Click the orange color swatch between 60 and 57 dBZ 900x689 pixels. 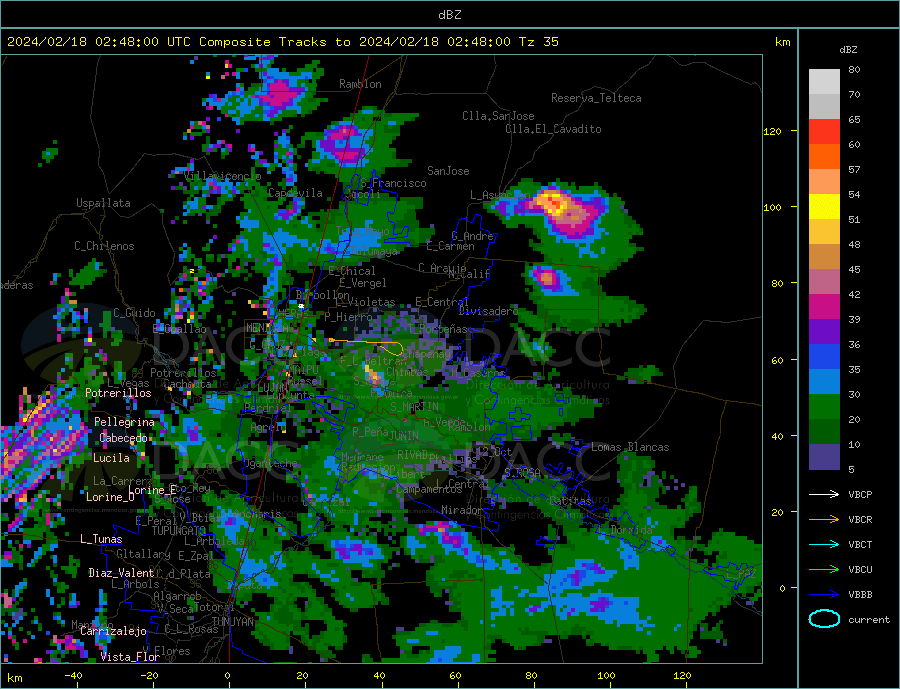click(824, 157)
